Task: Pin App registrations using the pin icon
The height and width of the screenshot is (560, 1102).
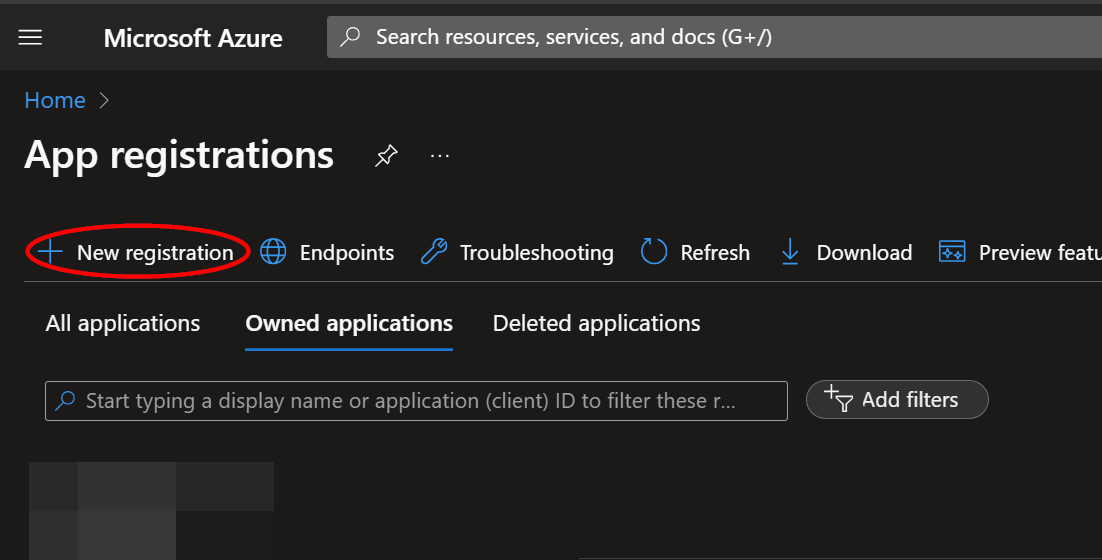Action: click(x=386, y=155)
